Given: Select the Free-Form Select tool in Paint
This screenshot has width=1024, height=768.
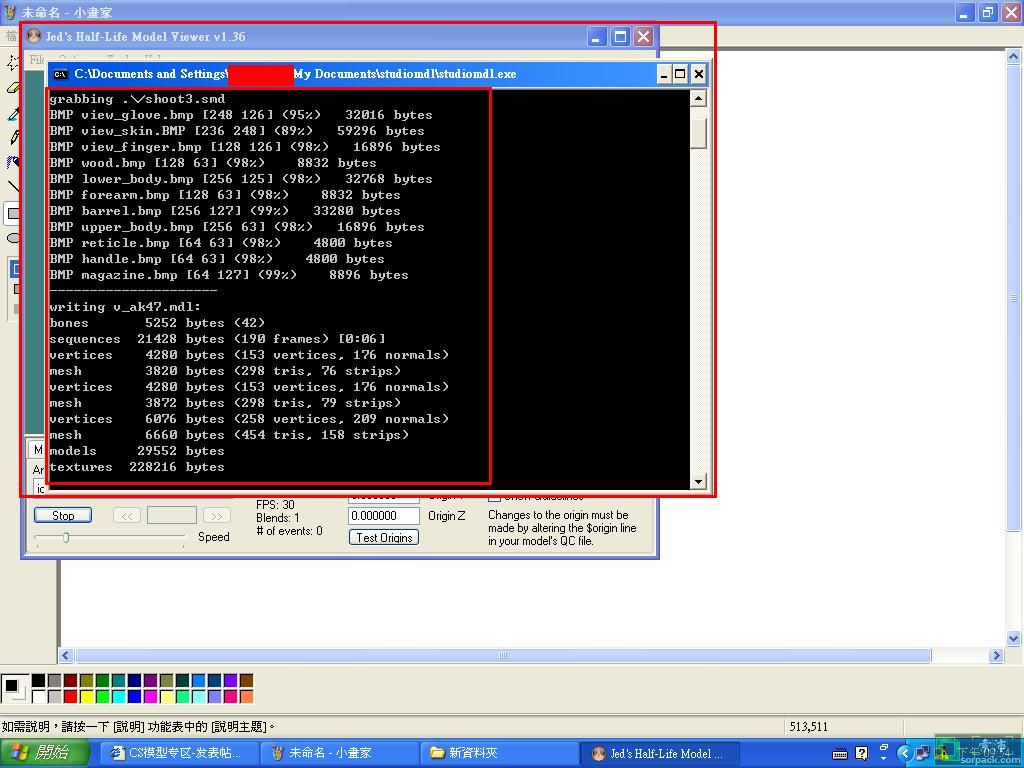Looking at the screenshot, I should [11, 63].
